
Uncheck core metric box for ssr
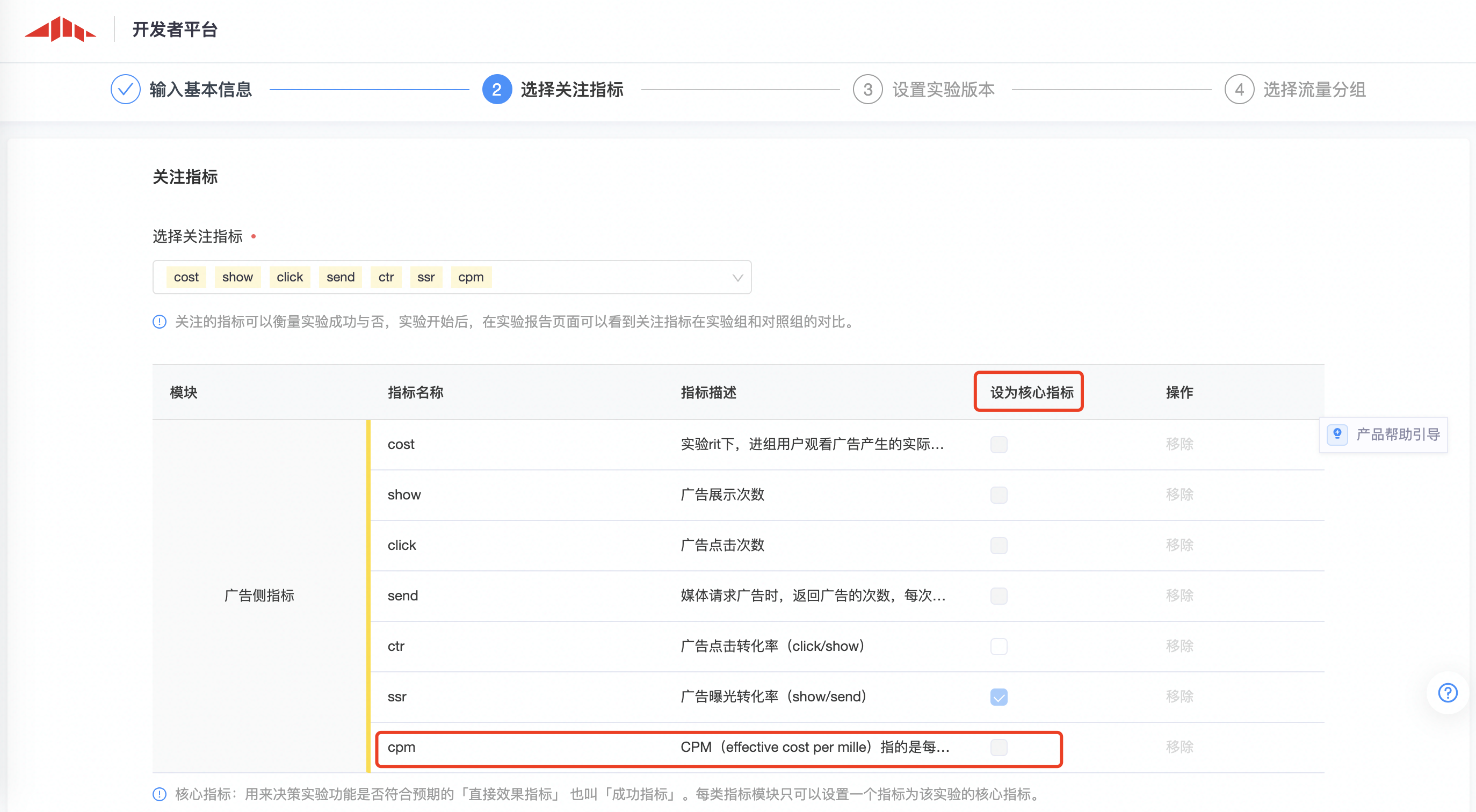click(999, 697)
